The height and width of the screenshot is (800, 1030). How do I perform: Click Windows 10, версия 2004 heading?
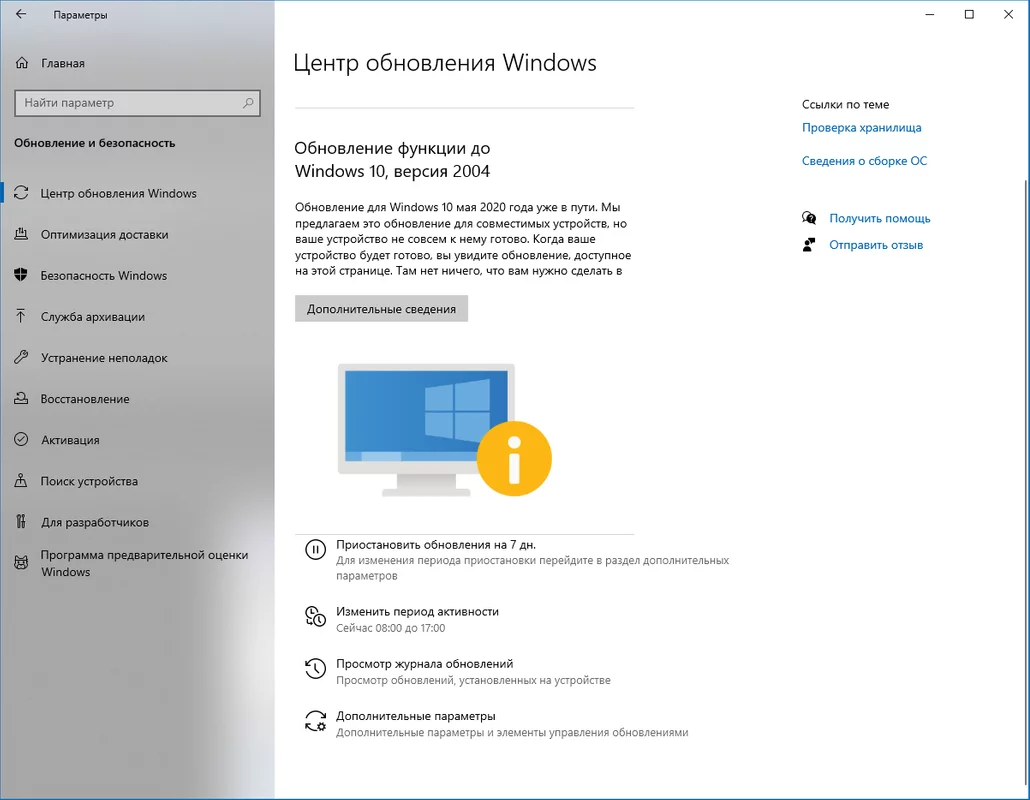[x=392, y=171]
